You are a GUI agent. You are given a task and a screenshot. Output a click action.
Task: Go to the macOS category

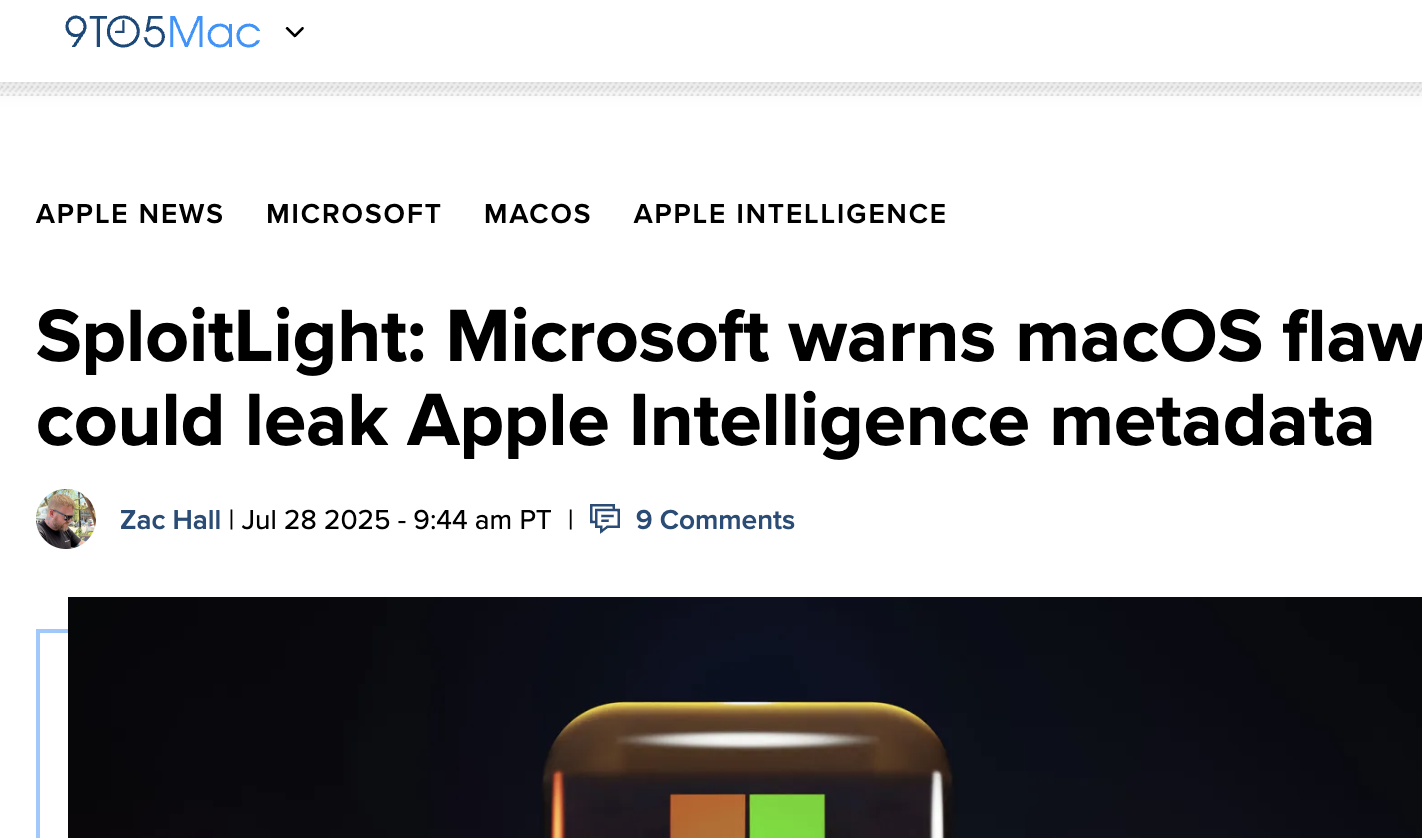pyautogui.click(x=538, y=214)
